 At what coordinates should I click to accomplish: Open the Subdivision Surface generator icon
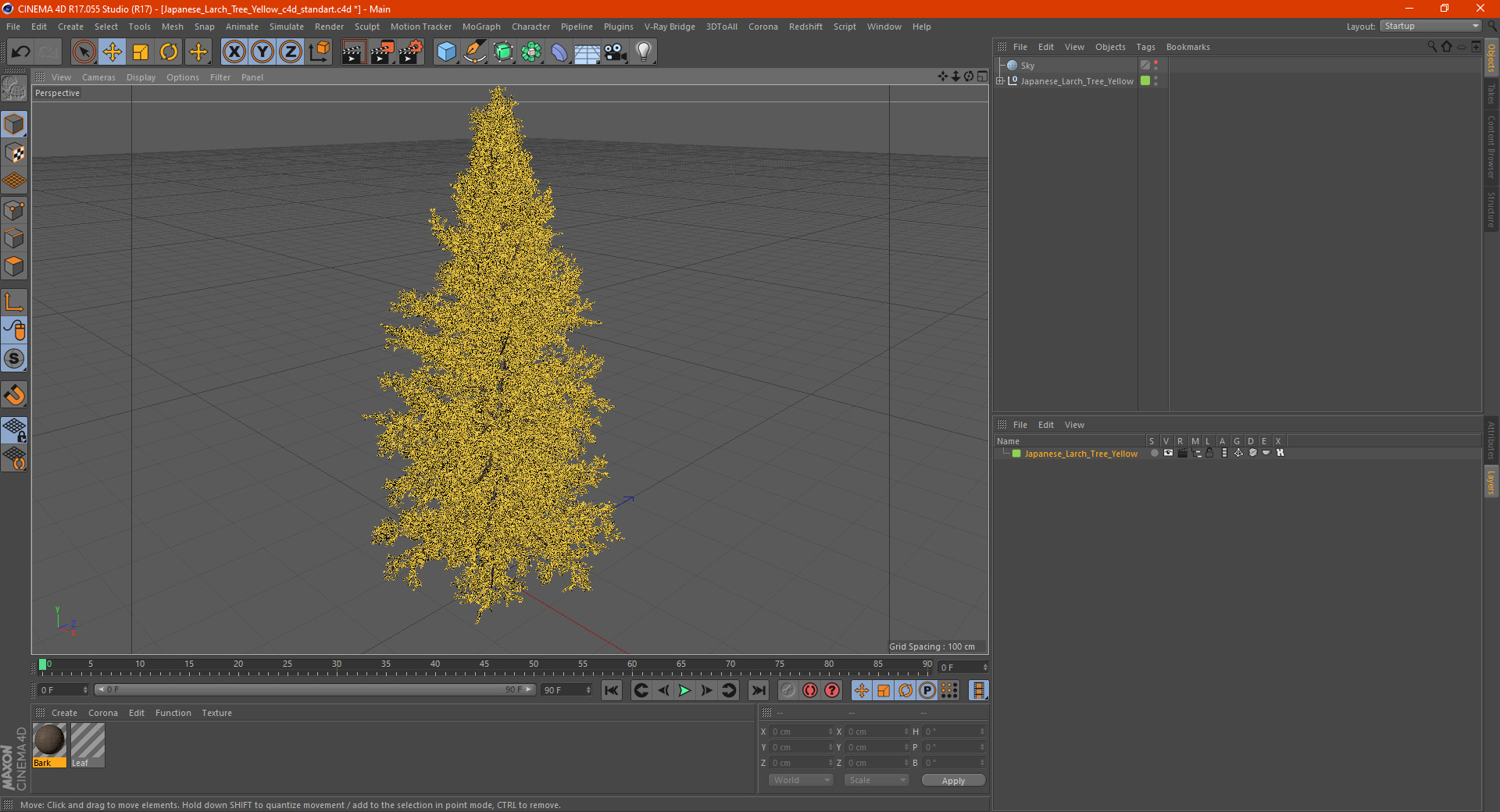coord(503,52)
